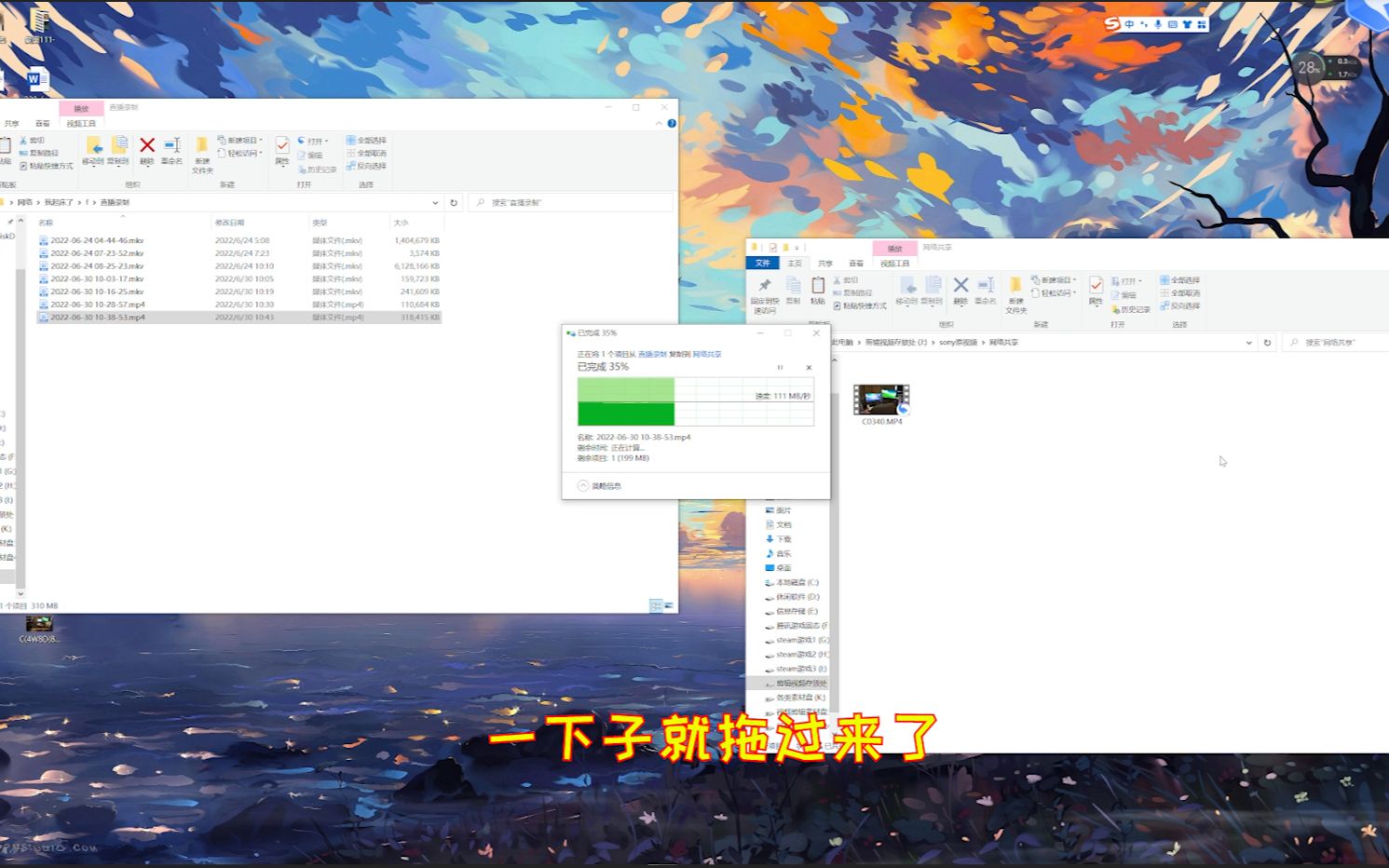Click Move to (移动到) in the left Explorer window

(93, 151)
